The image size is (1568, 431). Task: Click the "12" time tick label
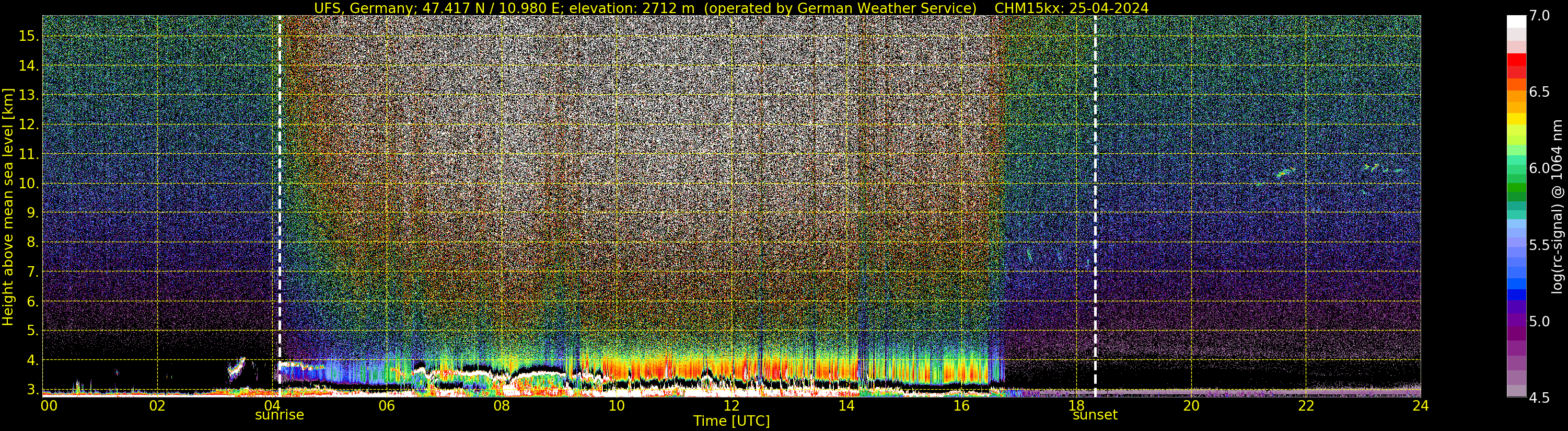pyautogui.click(x=731, y=406)
